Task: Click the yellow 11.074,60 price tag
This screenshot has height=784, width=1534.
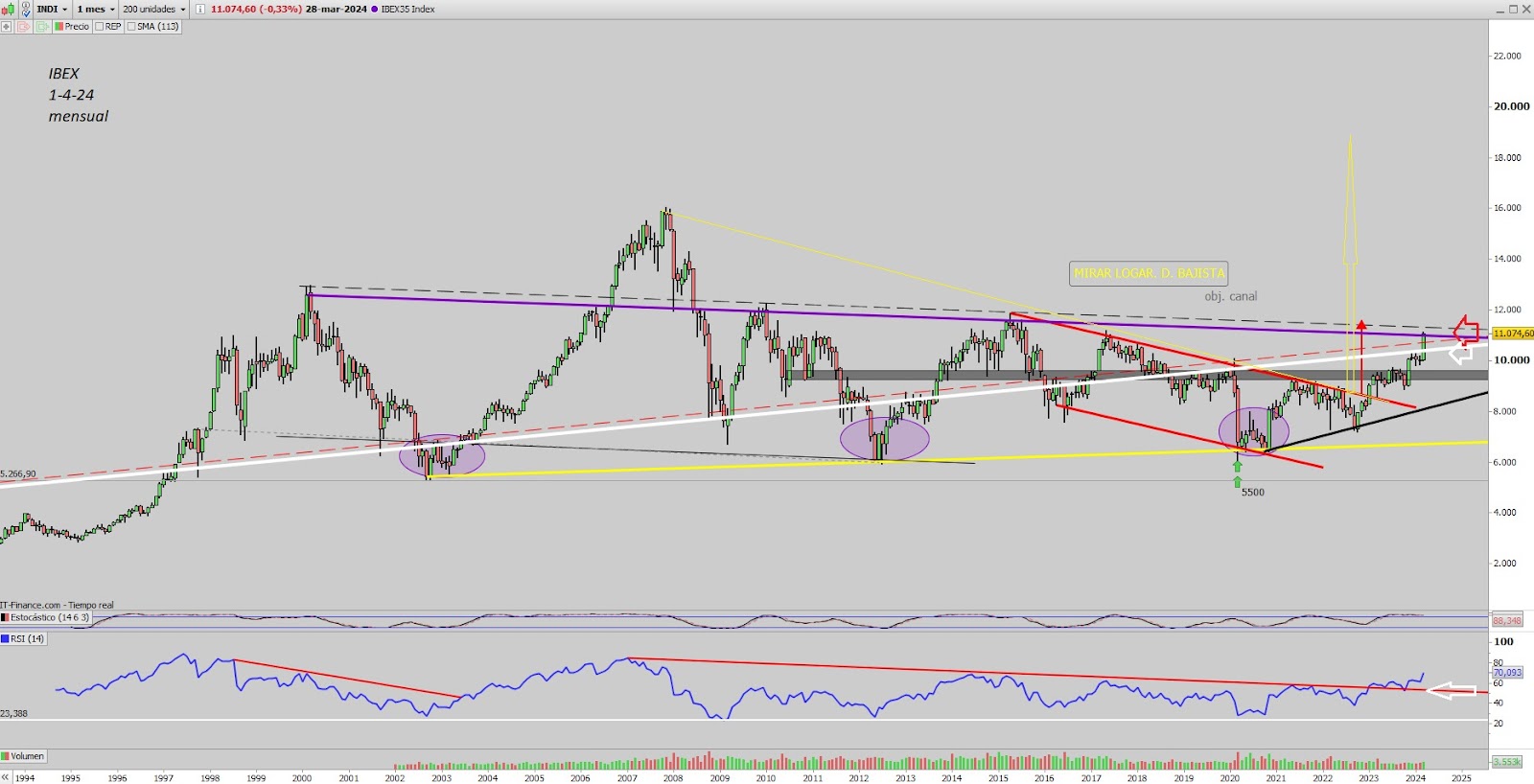Action: point(1513,334)
